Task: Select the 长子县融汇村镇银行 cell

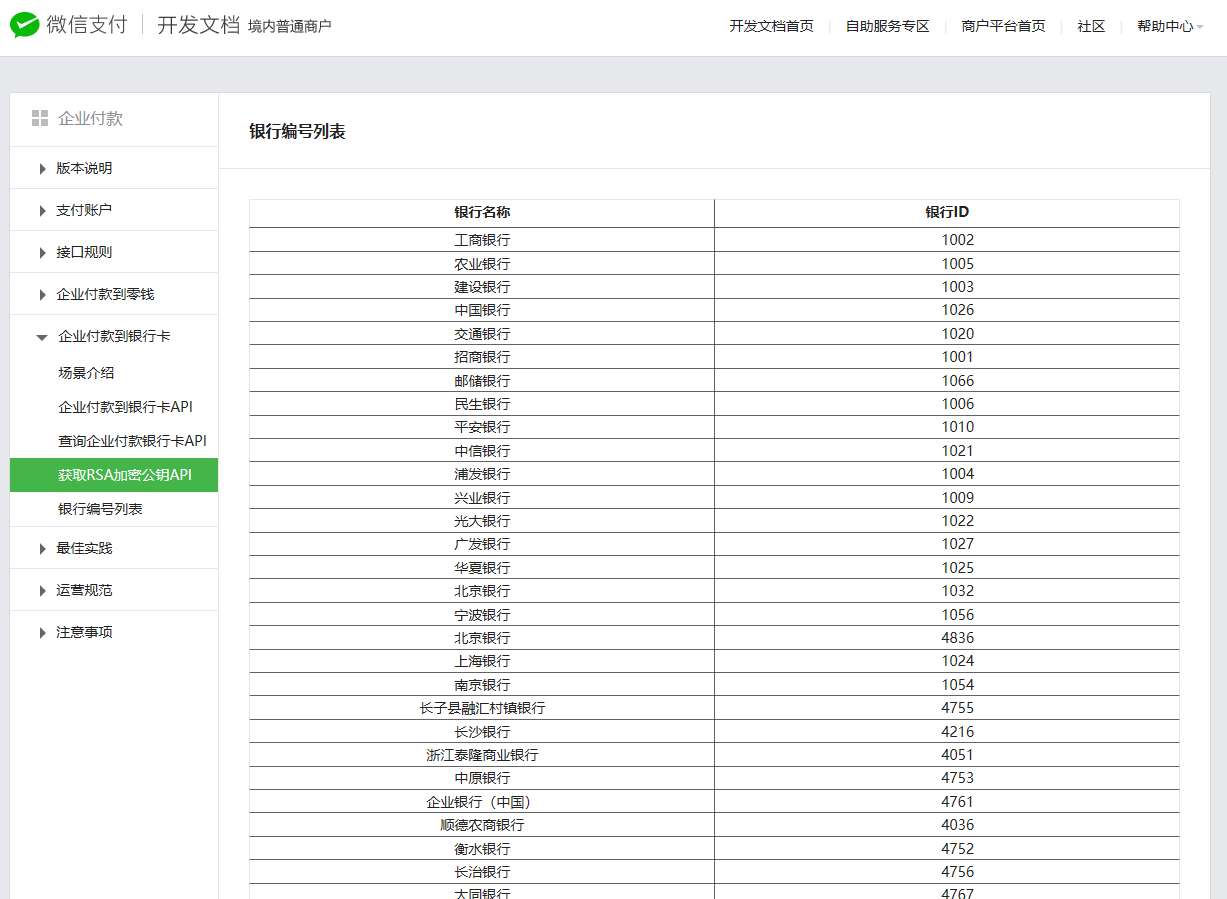Action: [x=482, y=708]
